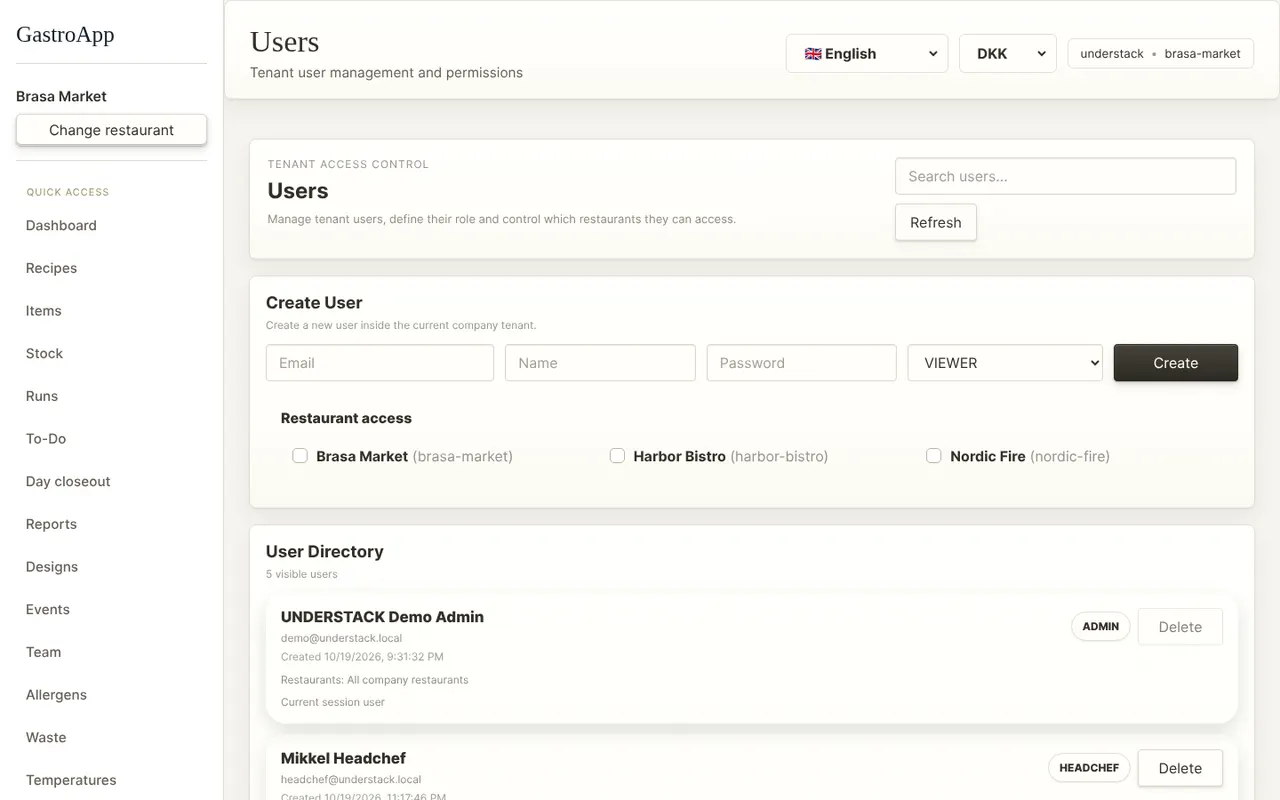Screen dimensions: 1280x800
Task: Open Dashboard in the sidebar
Action: (x=61, y=226)
